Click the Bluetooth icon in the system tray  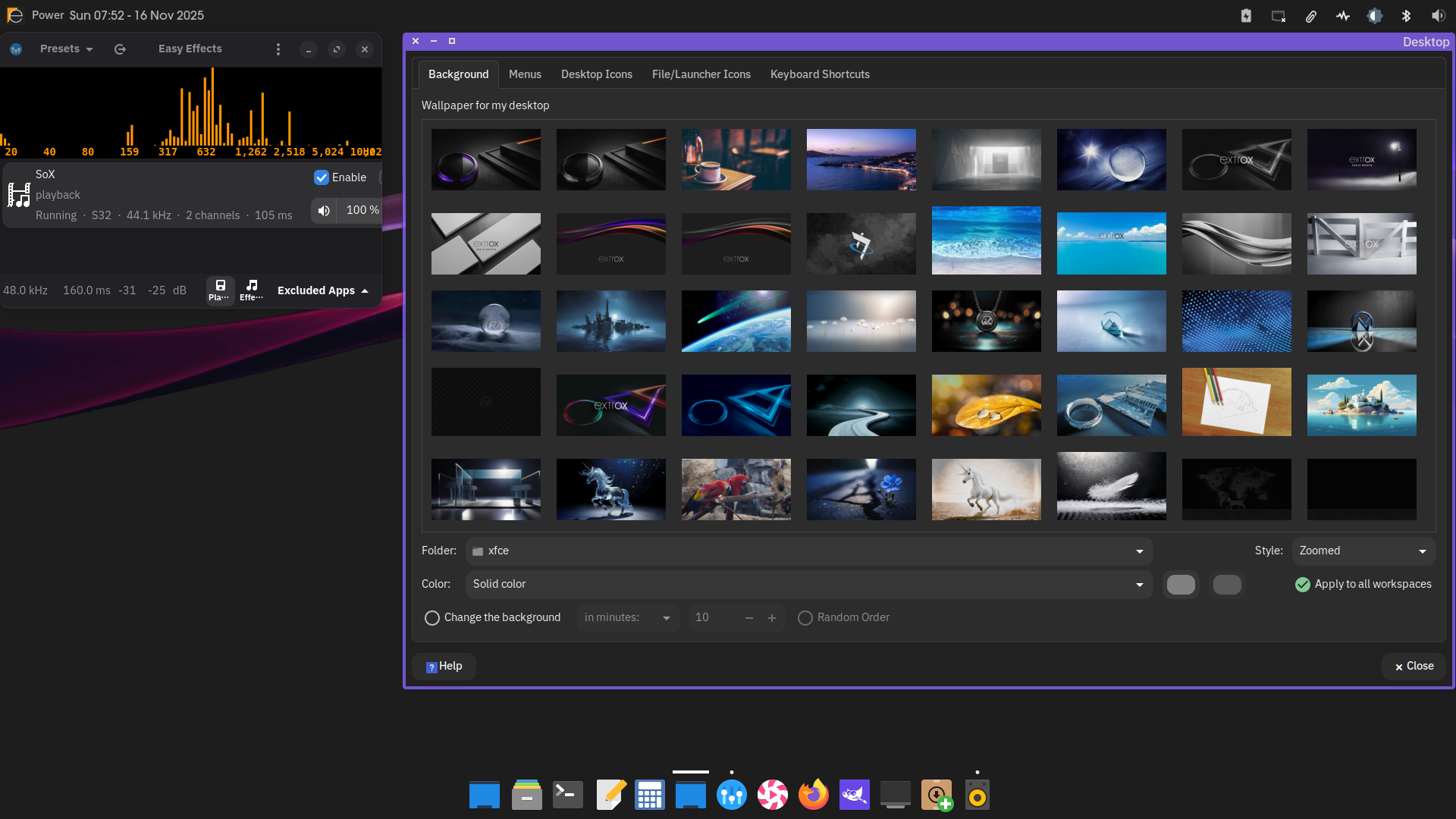[1406, 15]
